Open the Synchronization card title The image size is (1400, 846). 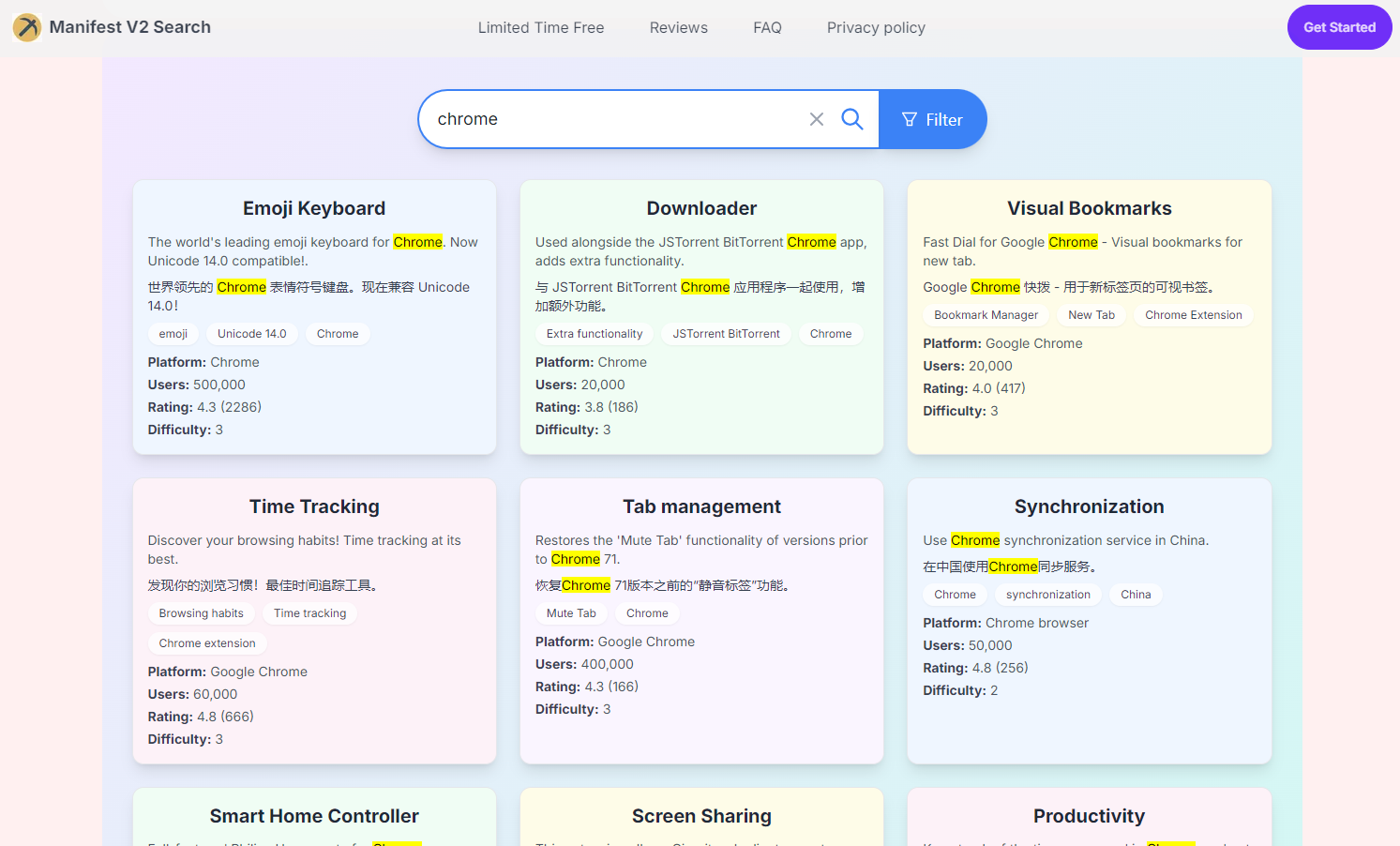pos(1090,506)
